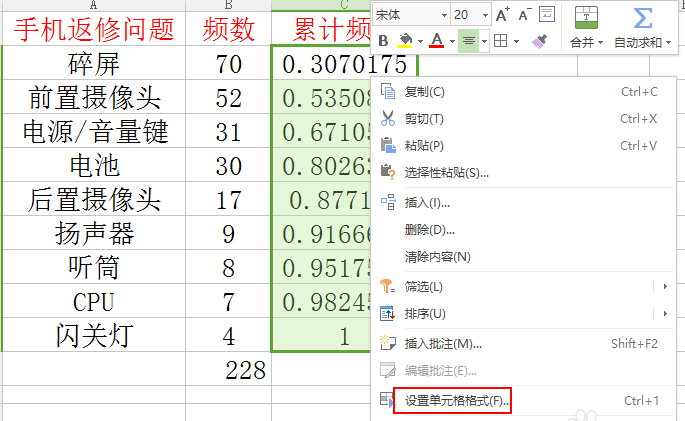Select the cell containing 碎屏

(x=94, y=63)
